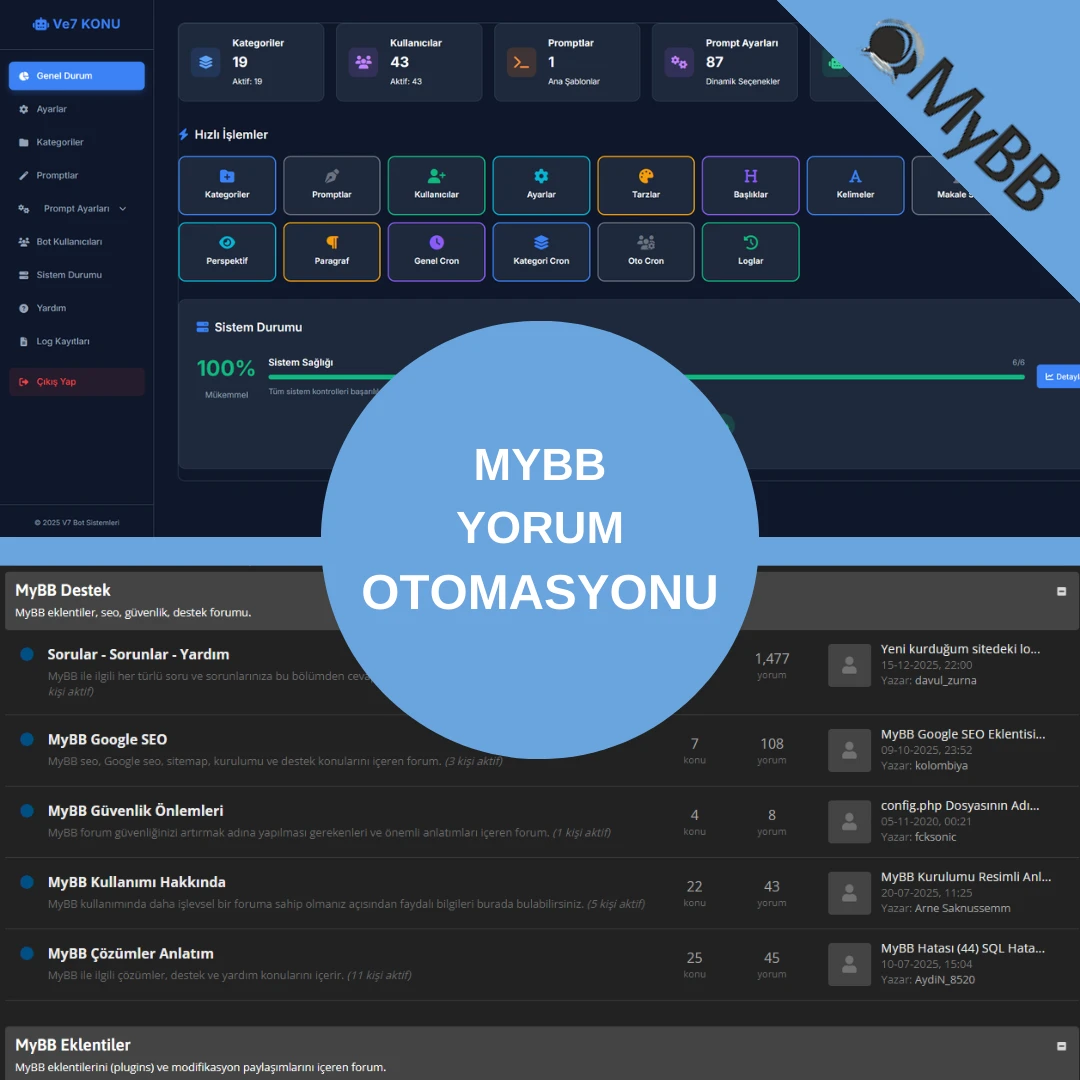Click the Sistem Sağlığı progress bar

click(855, 377)
